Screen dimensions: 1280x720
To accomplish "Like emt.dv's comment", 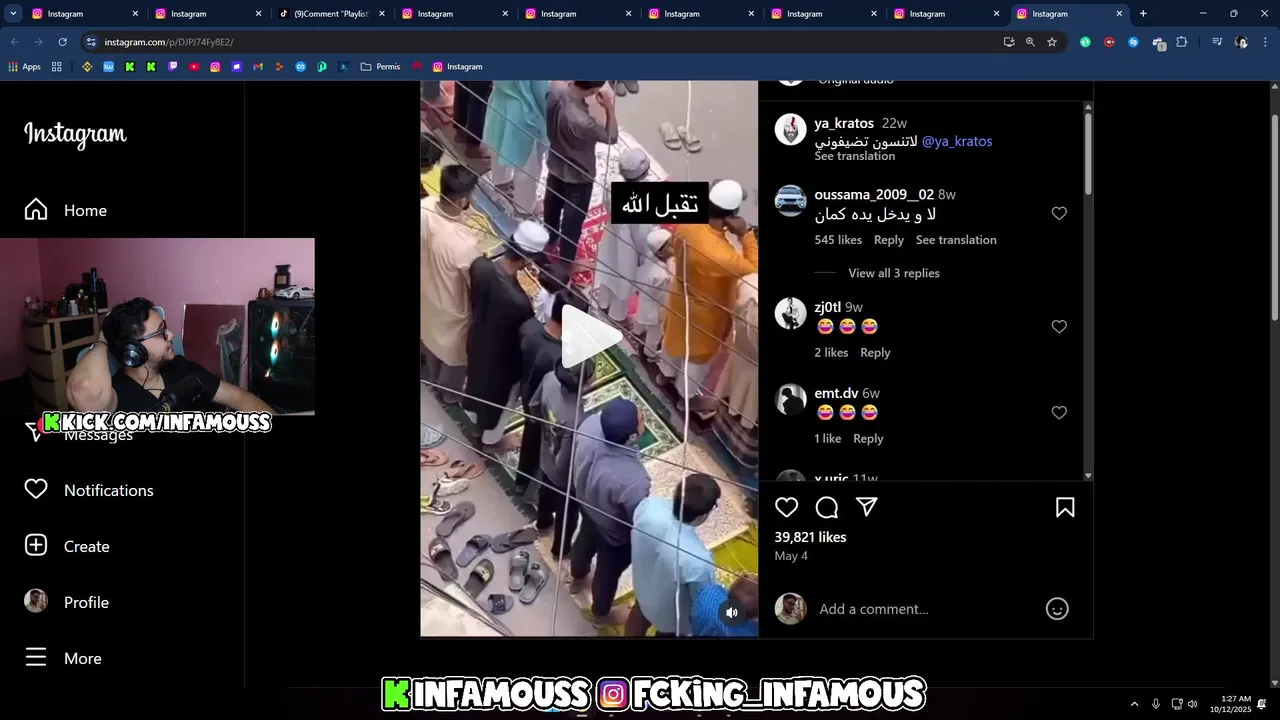I will 1059,412.
